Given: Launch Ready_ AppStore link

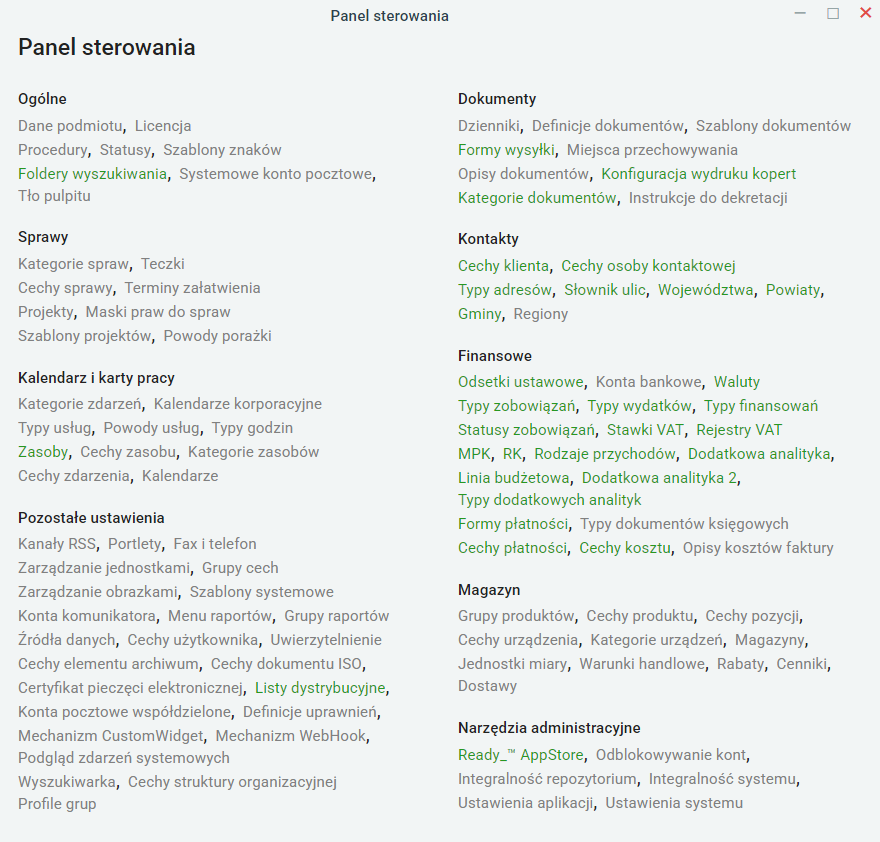Looking at the screenshot, I should (521, 755).
